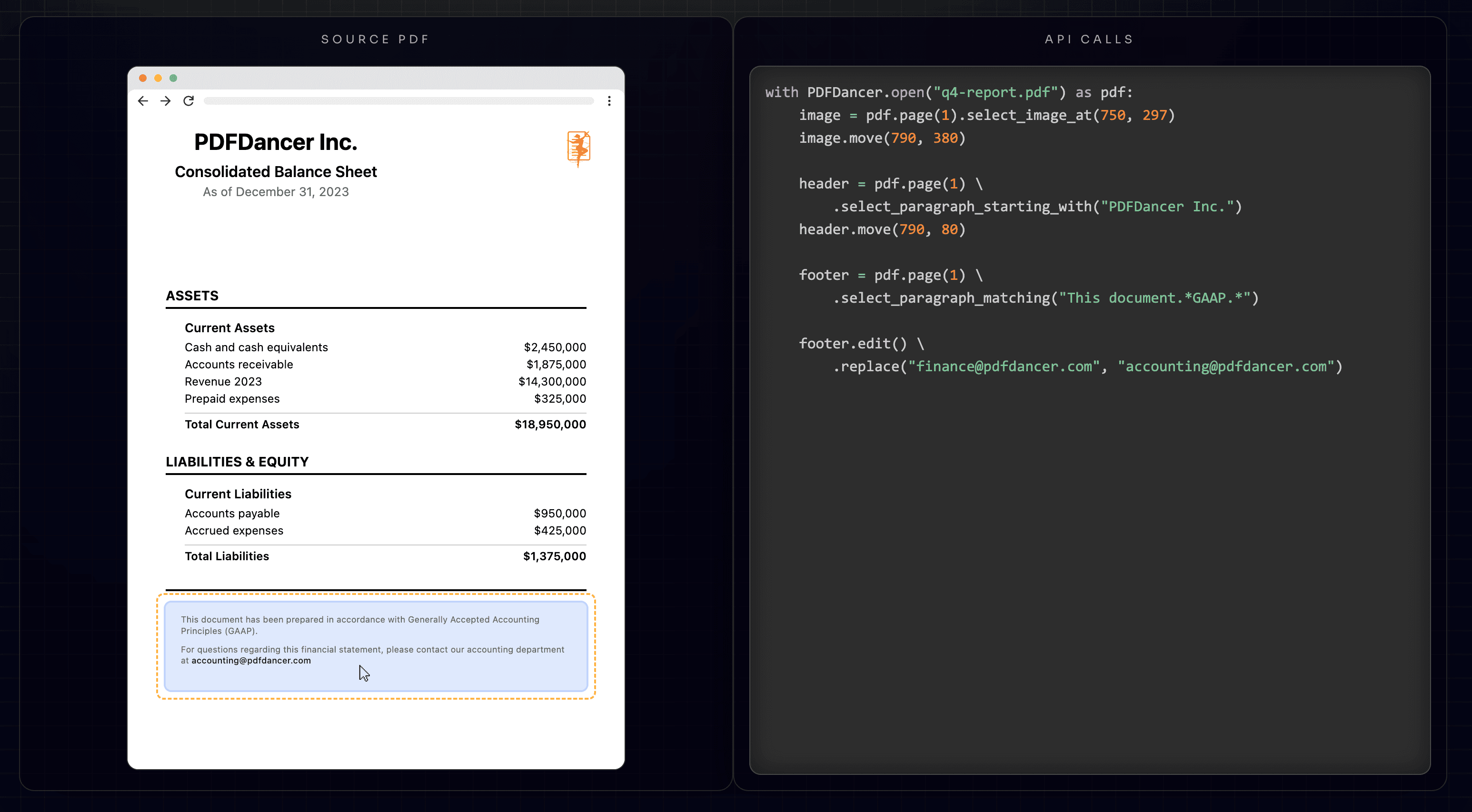Reload the page with the refresh icon
Image resolution: width=1472 pixels, height=812 pixels.
[x=188, y=100]
